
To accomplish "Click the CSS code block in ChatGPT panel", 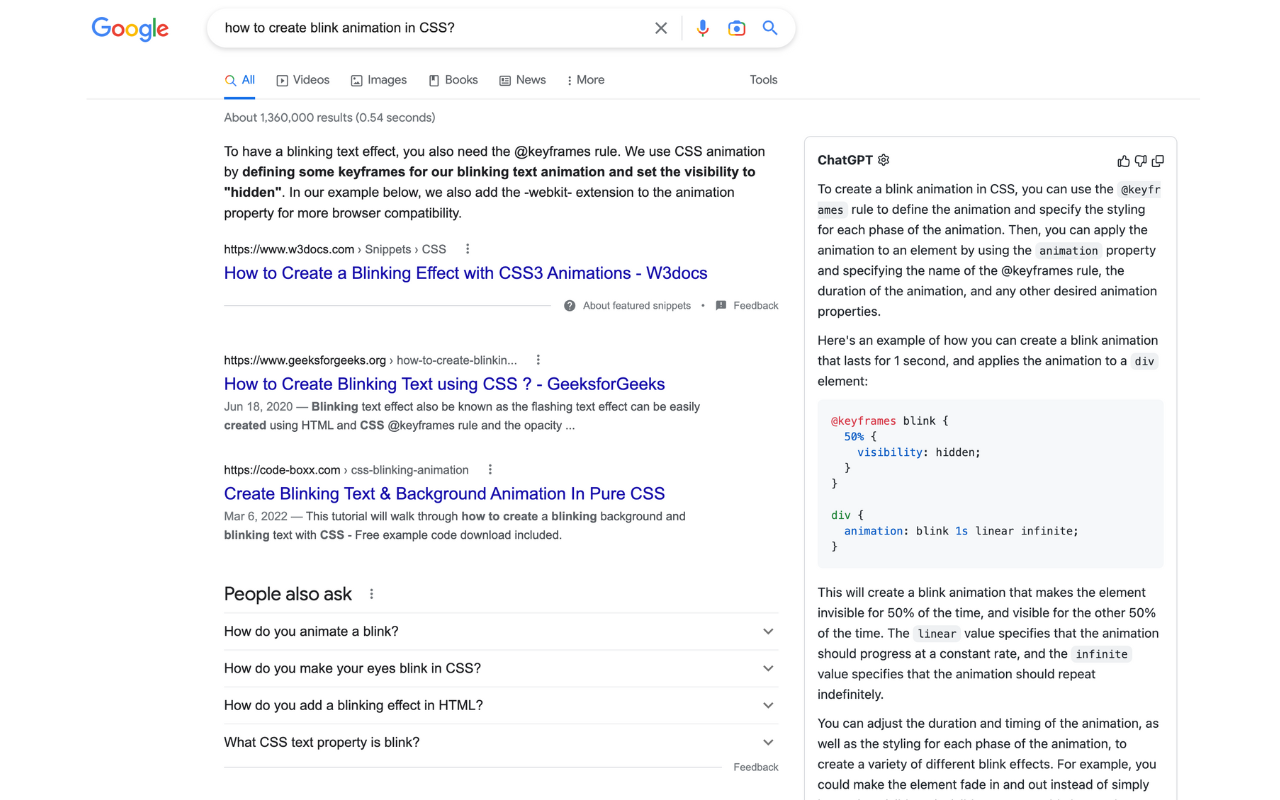I will coord(990,484).
